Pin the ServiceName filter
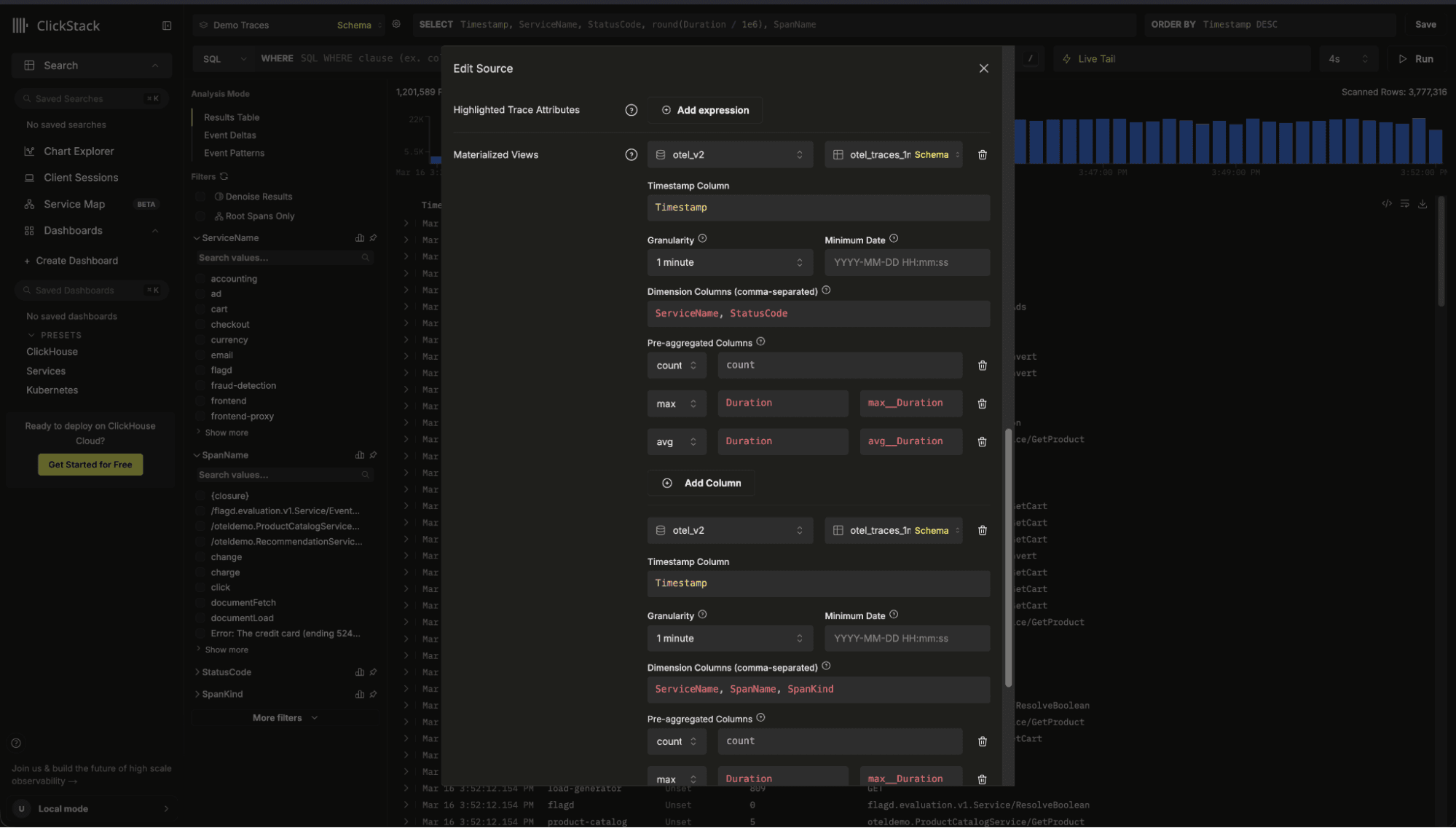This screenshot has width=1456, height=828. click(373, 238)
